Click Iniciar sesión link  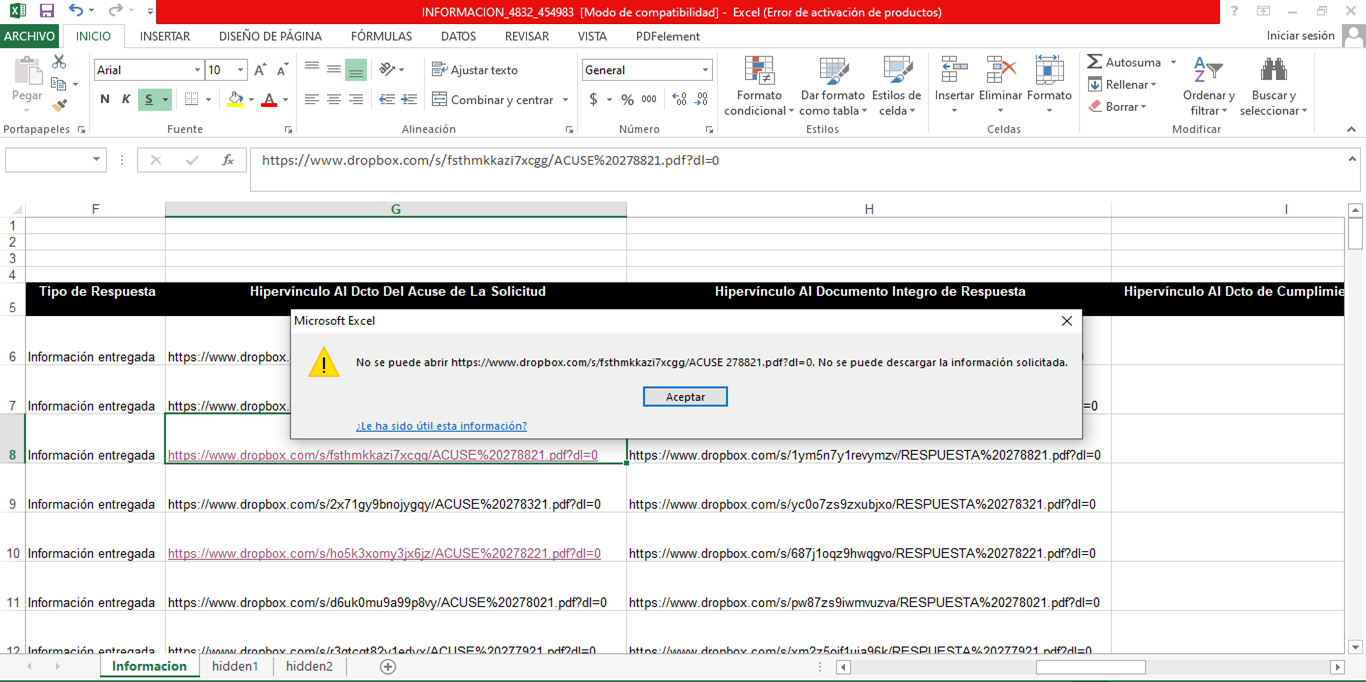1300,36
